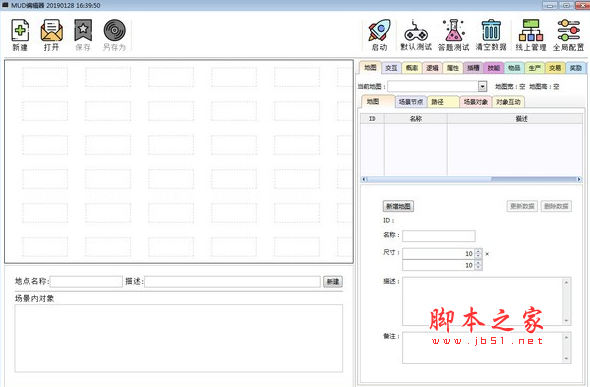Switch to the 场景对象 sub-tab
This screenshot has height=387, width=590.
pos(476,102)
